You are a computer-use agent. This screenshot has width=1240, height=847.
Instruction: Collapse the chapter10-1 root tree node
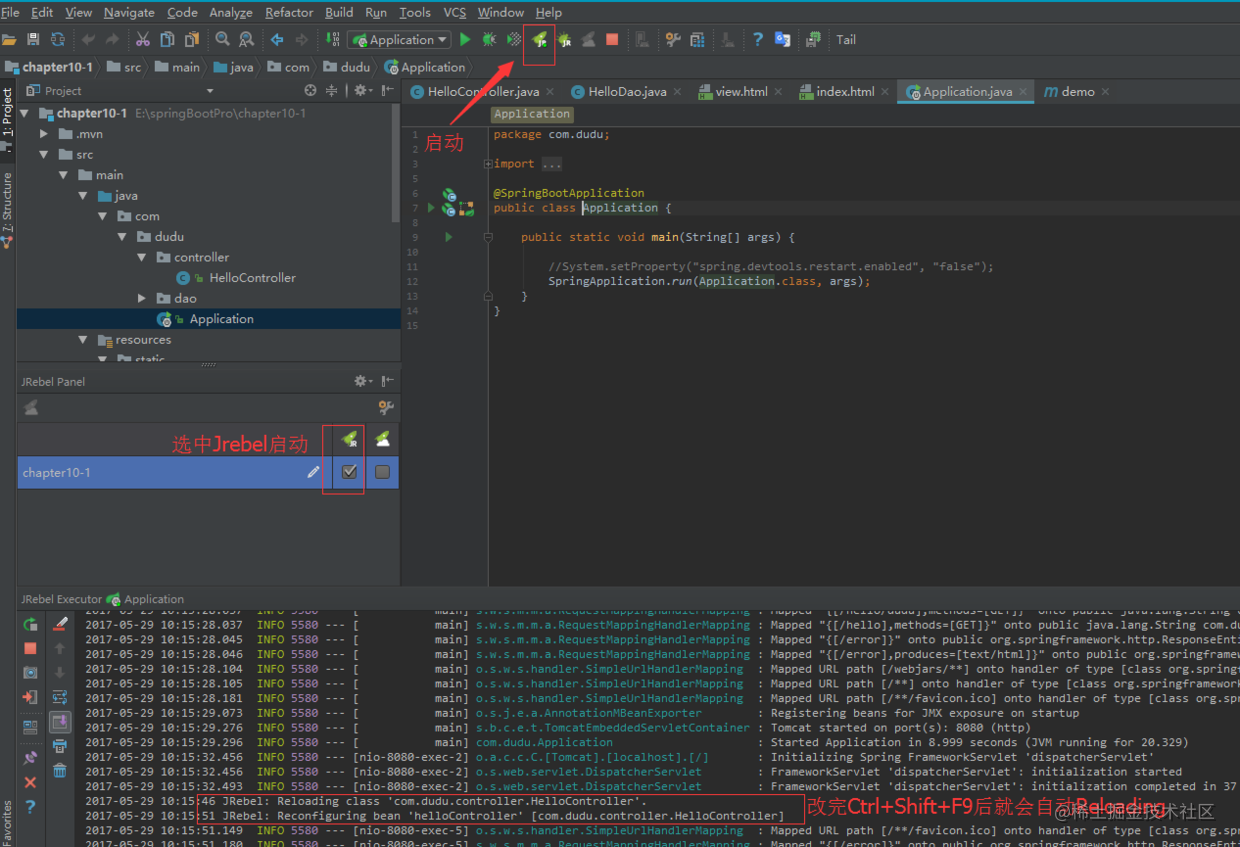coord(24,113)
